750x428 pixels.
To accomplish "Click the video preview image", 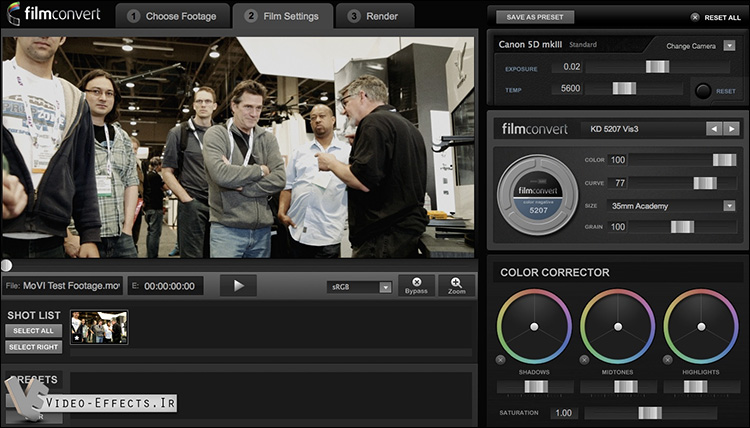I will [x=238, y=147].
